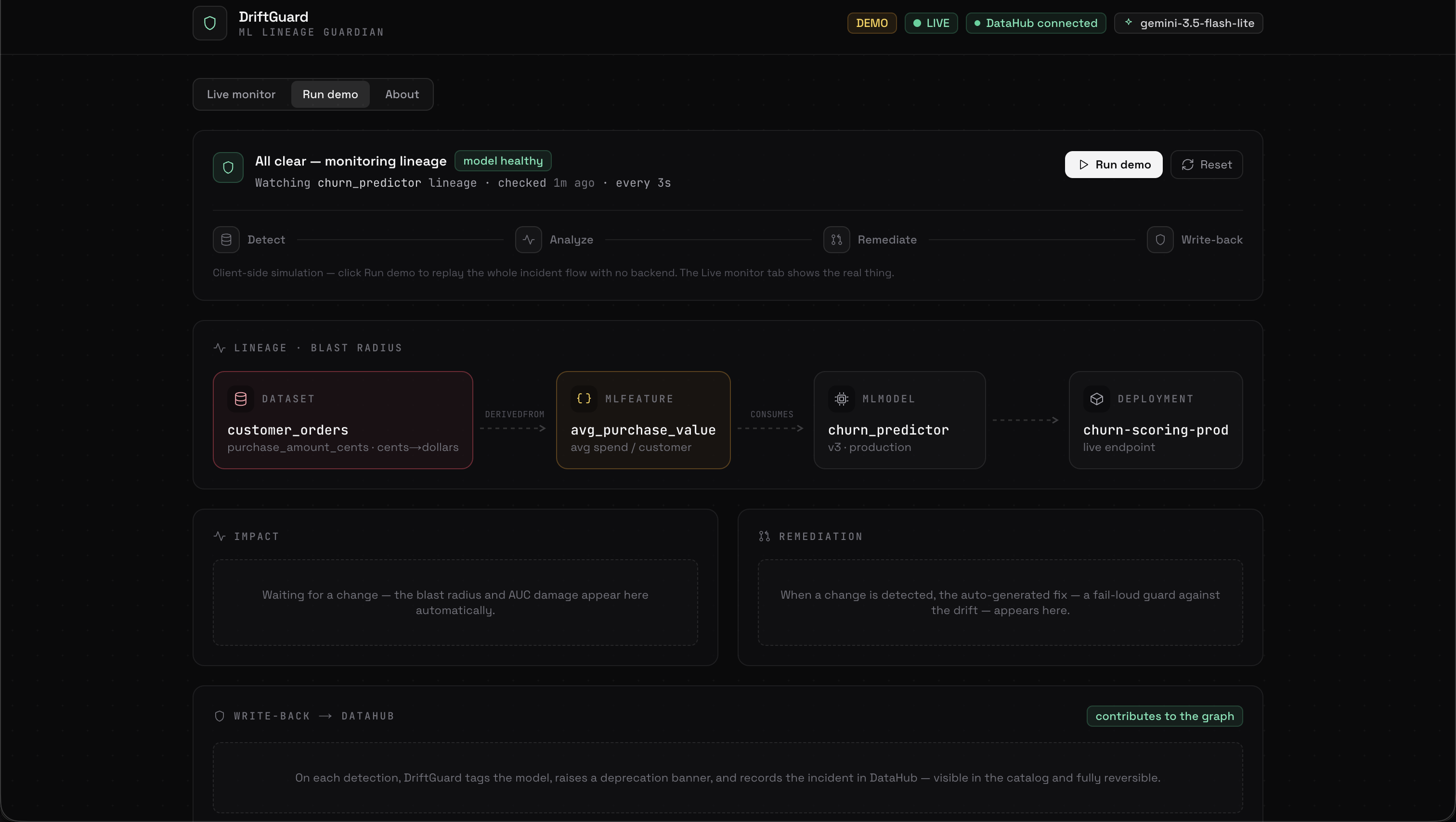Click the WRITE-BACK → DATAHUB heading

[x=314, y=716]
